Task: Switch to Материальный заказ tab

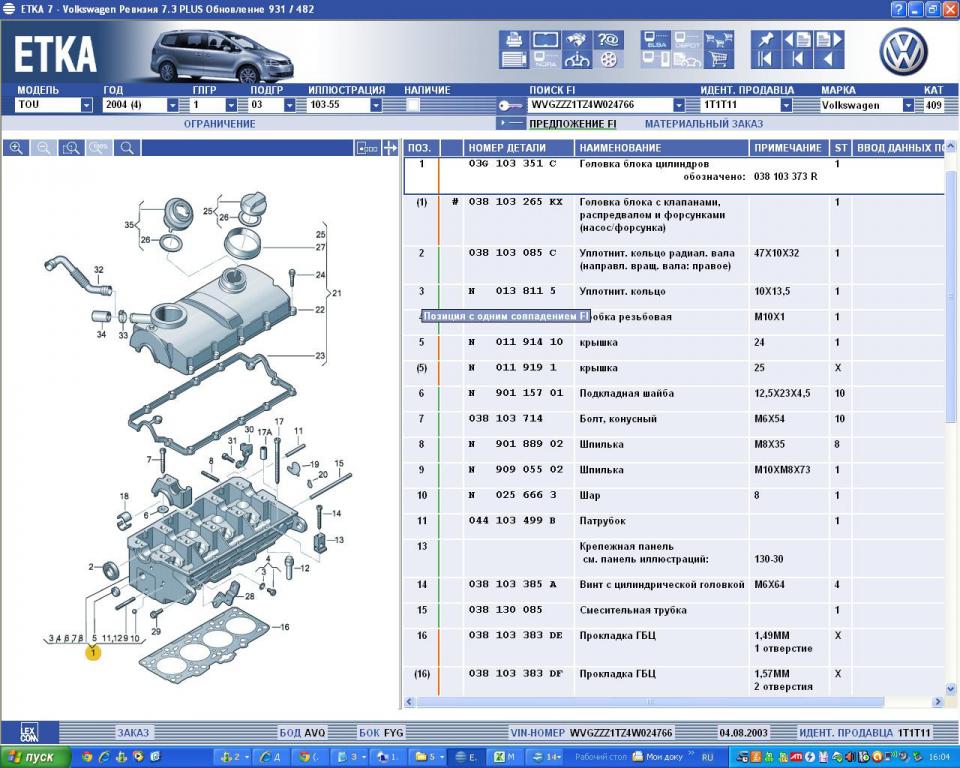Action: point(703,124)
